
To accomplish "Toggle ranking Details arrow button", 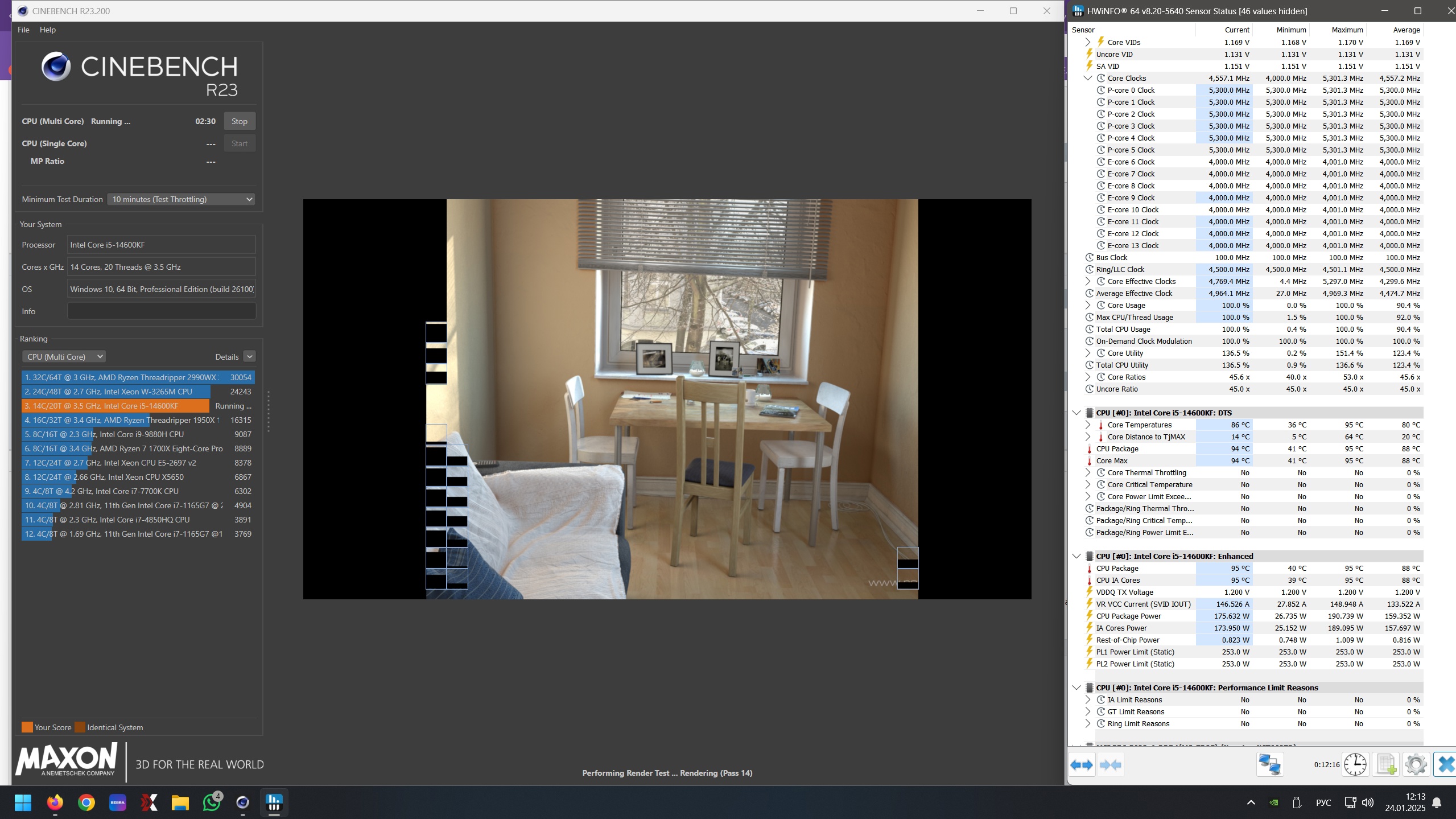I will click(249, 357).
